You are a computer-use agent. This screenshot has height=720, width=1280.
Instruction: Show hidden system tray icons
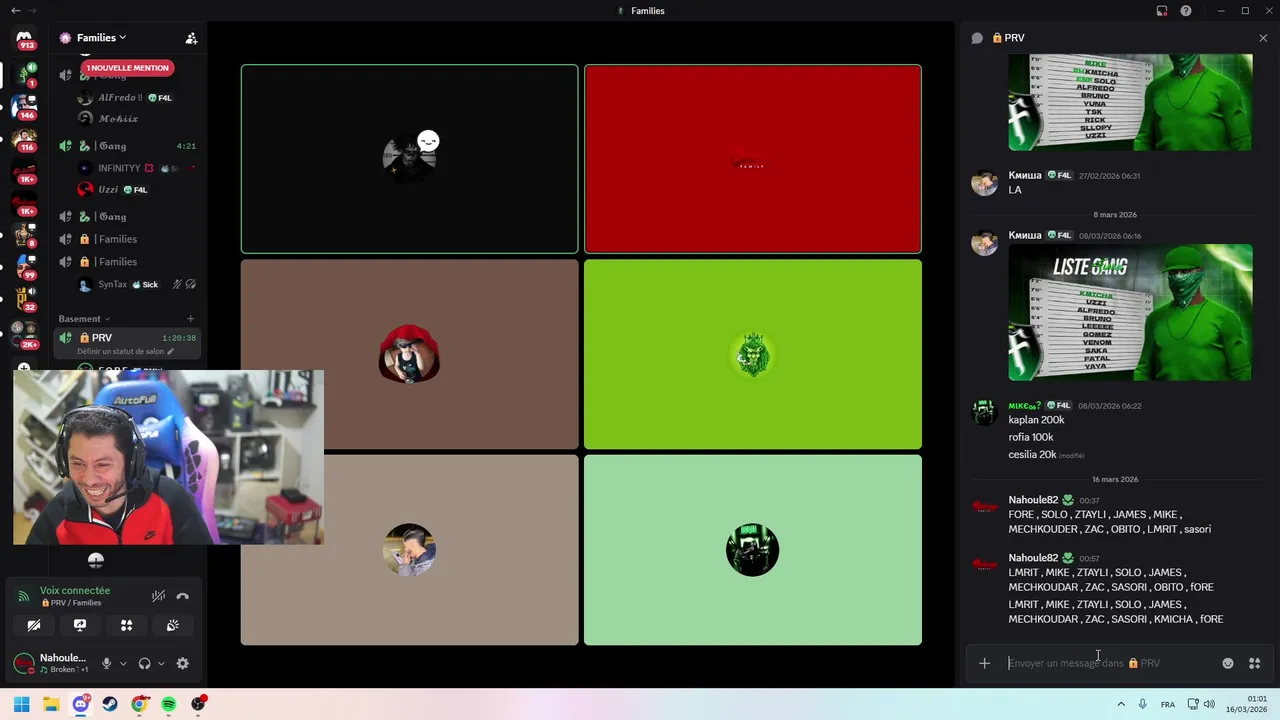point(1121,704)
